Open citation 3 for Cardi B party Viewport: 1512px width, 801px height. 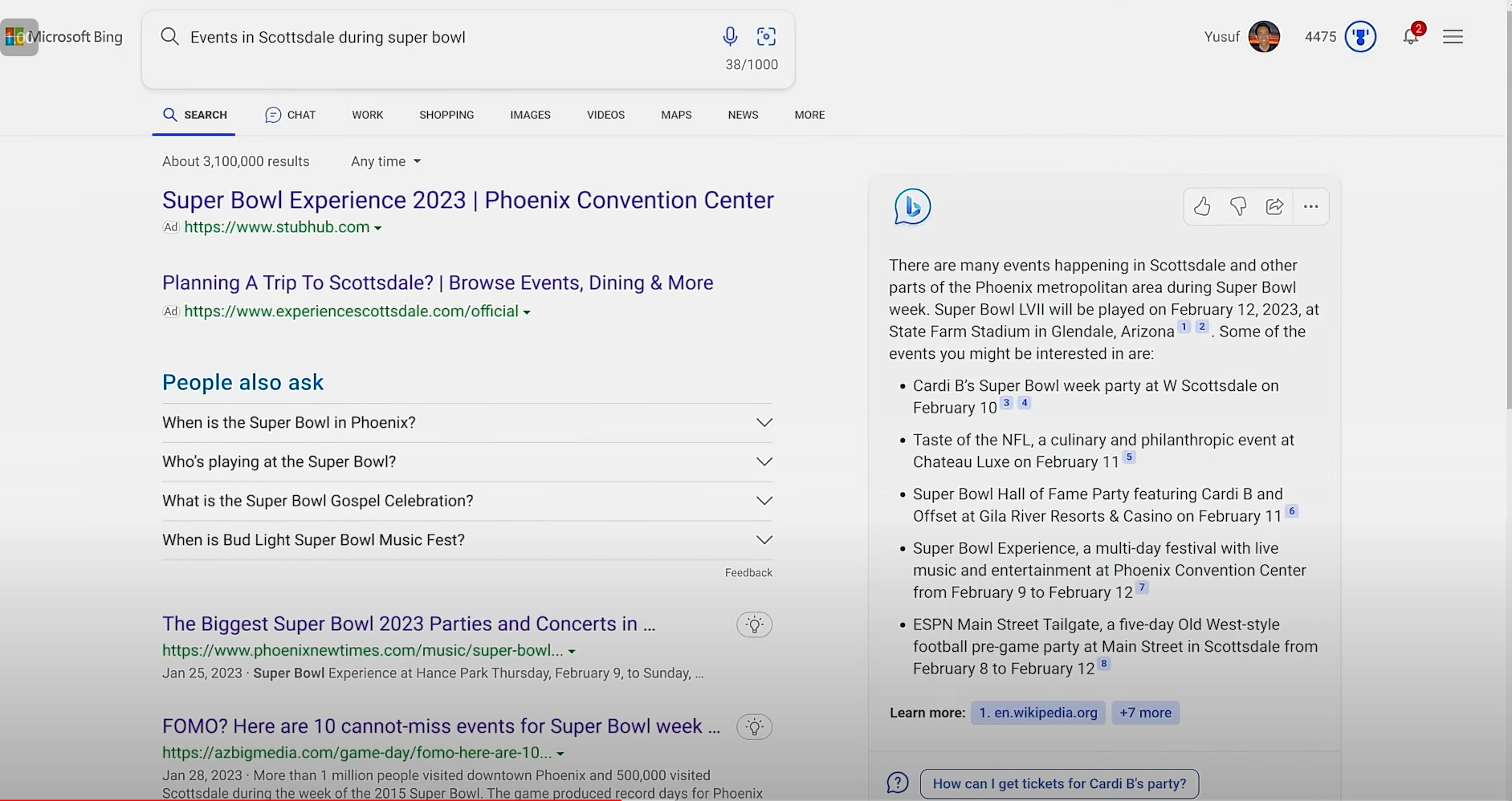(1006, 403)
